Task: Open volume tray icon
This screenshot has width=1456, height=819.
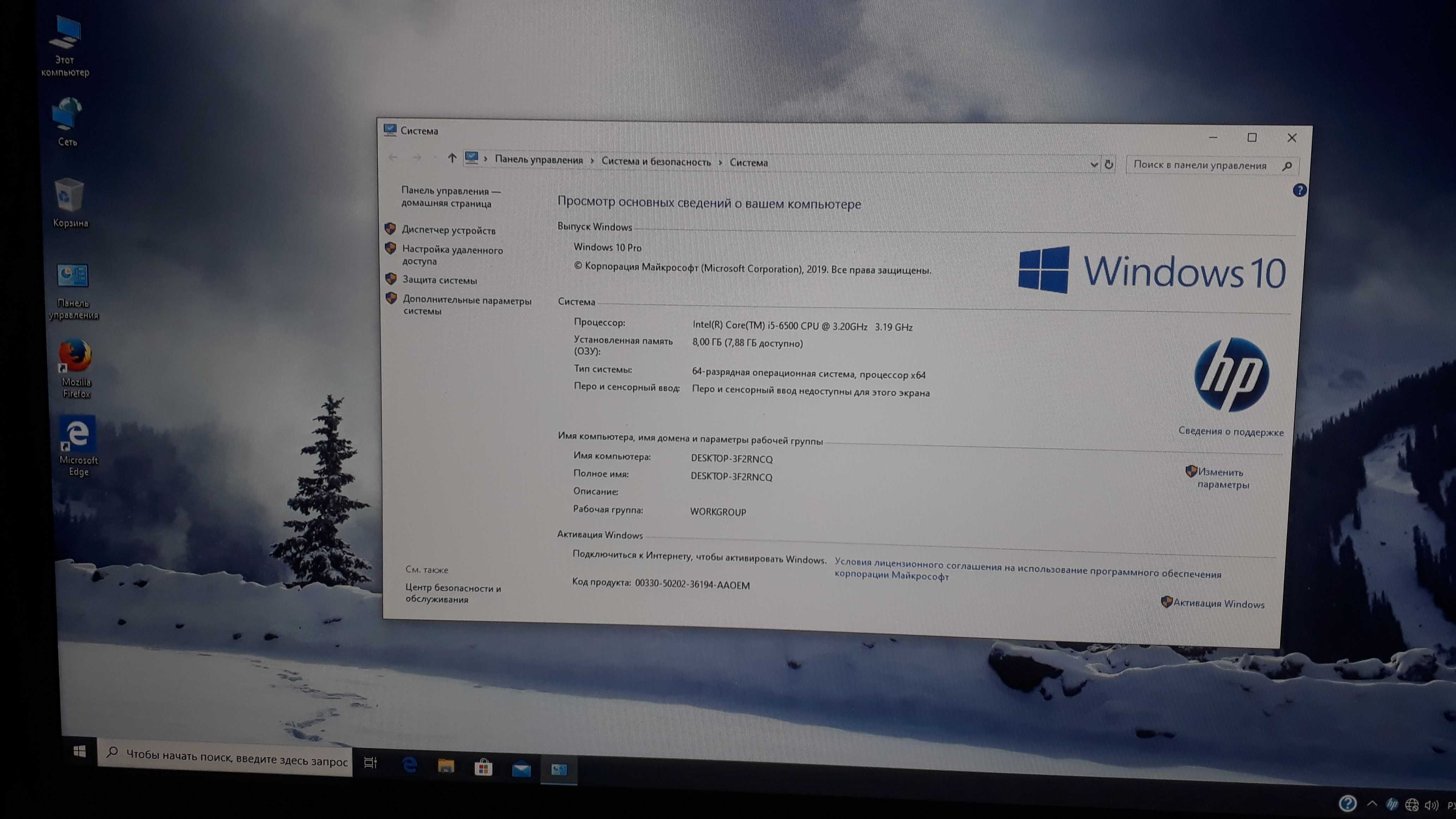Action: [1431, 806]
